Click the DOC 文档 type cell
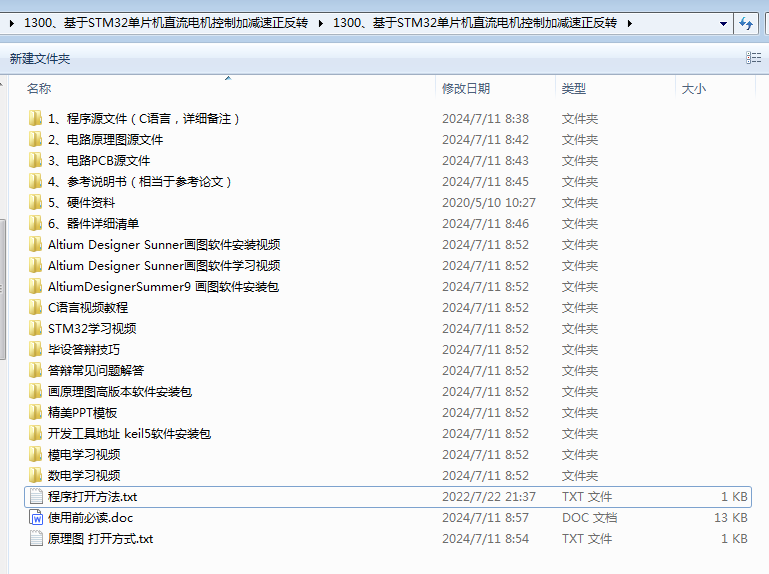The width and height of the screenshot is (769, 574). (x=590, y=518)
